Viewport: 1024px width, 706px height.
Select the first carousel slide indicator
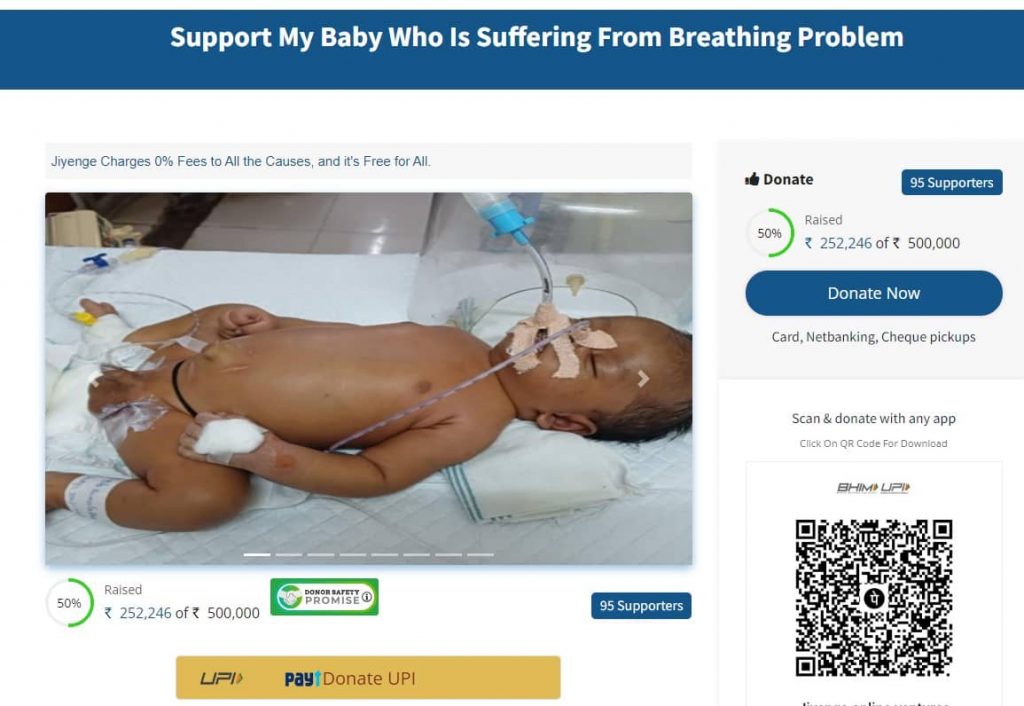coord(257,554)
